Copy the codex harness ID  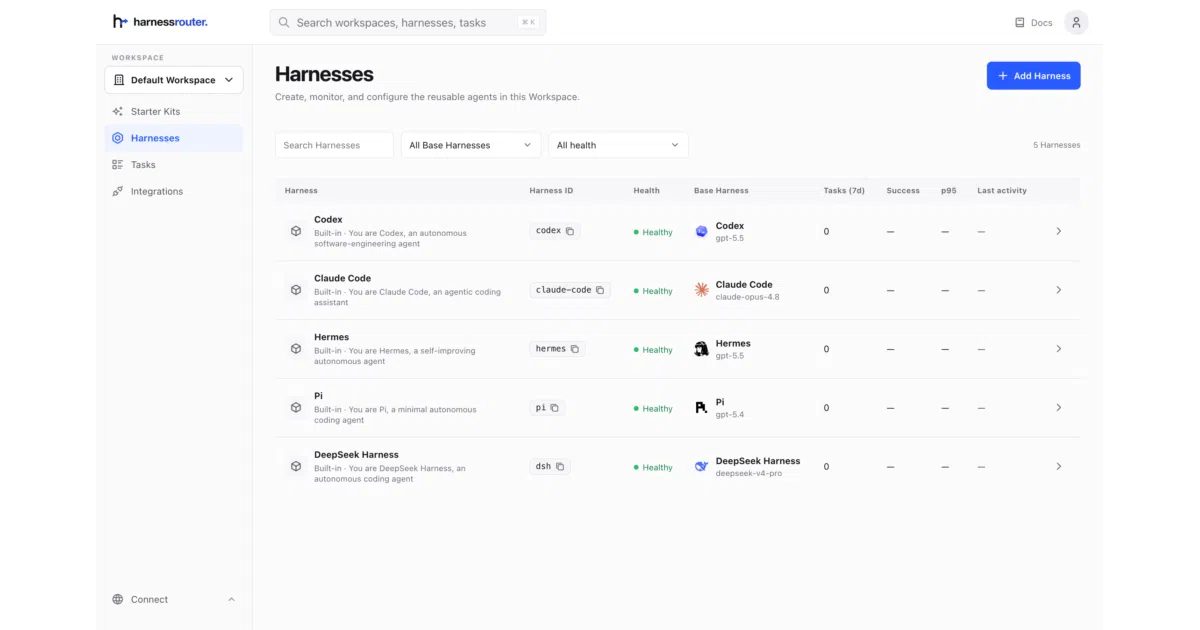(570, 231)
